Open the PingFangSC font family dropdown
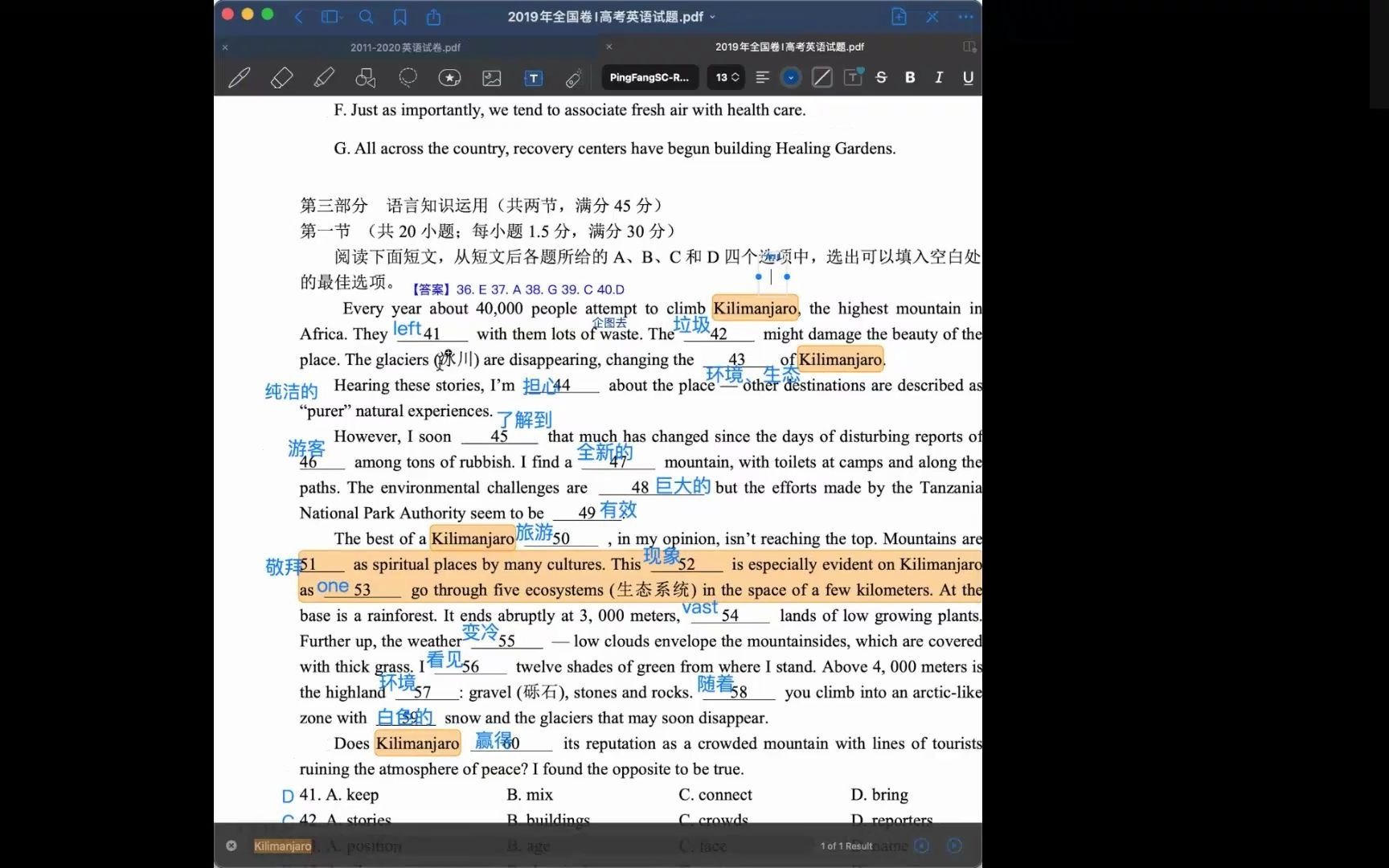This screenshot has height=868, width=1389. click(649, 78)
